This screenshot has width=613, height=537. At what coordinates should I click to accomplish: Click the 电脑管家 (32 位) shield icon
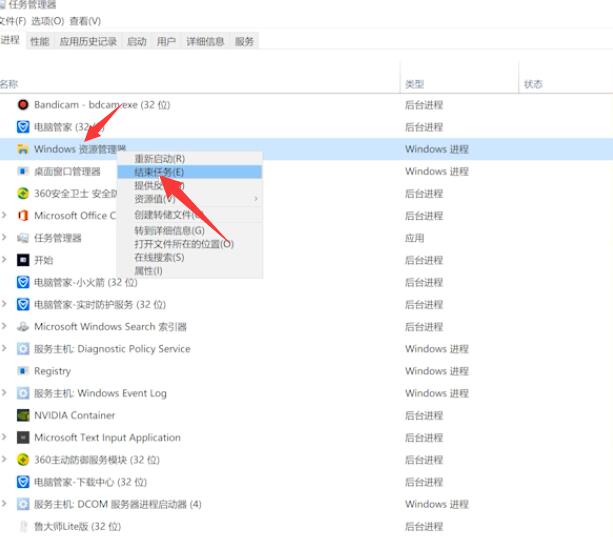point(23,127)
